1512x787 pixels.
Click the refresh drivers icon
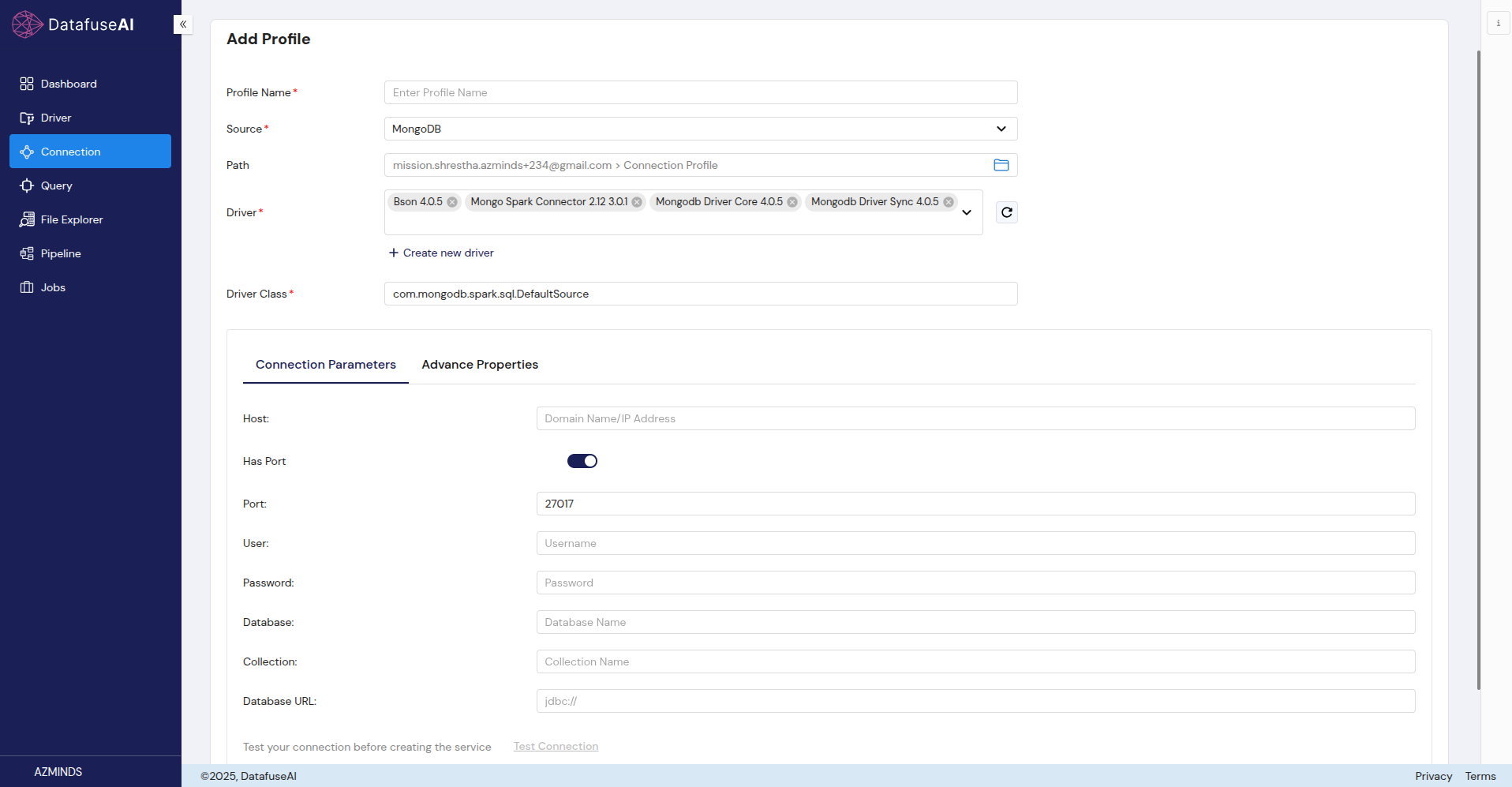(x=1006, y=212)
